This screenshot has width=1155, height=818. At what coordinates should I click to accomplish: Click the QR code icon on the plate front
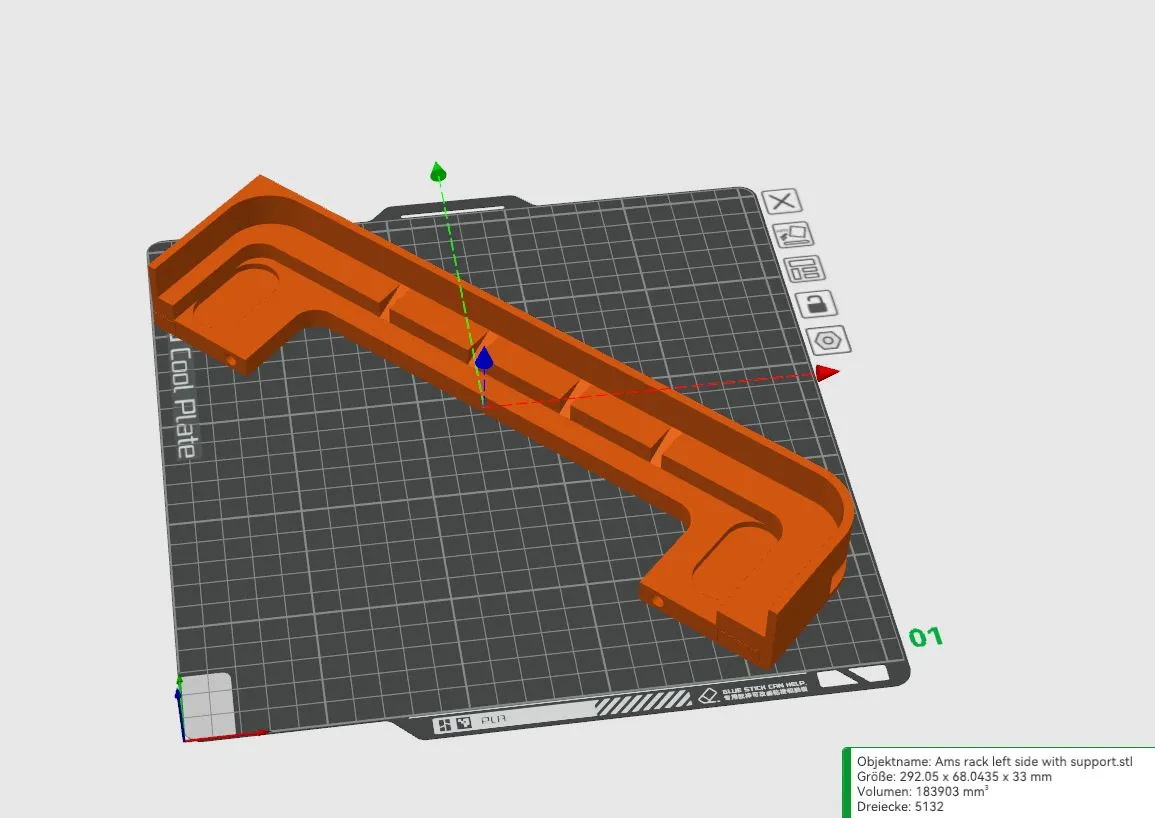pos(463,722)
